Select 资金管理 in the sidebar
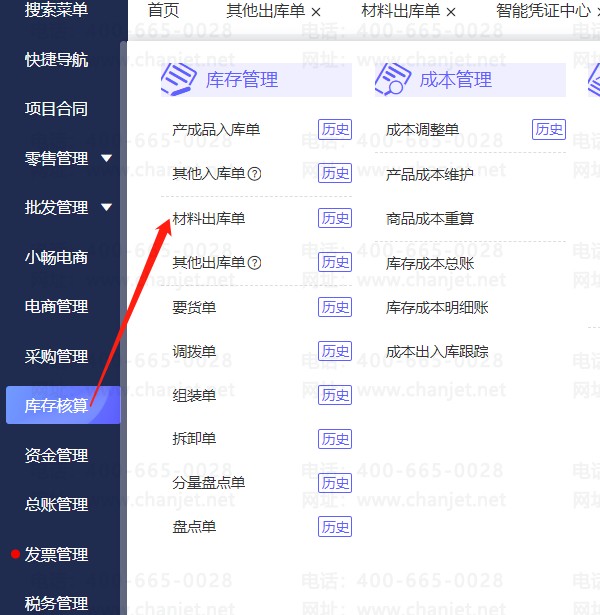 point(56,456)
